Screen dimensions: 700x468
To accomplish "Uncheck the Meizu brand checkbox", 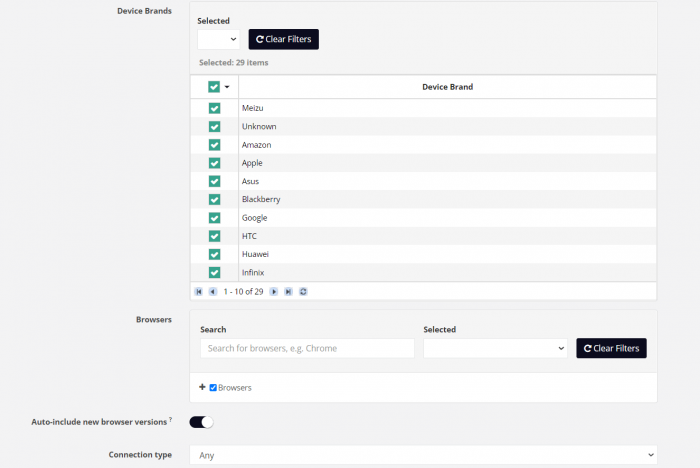I will [x=214, y=108].
